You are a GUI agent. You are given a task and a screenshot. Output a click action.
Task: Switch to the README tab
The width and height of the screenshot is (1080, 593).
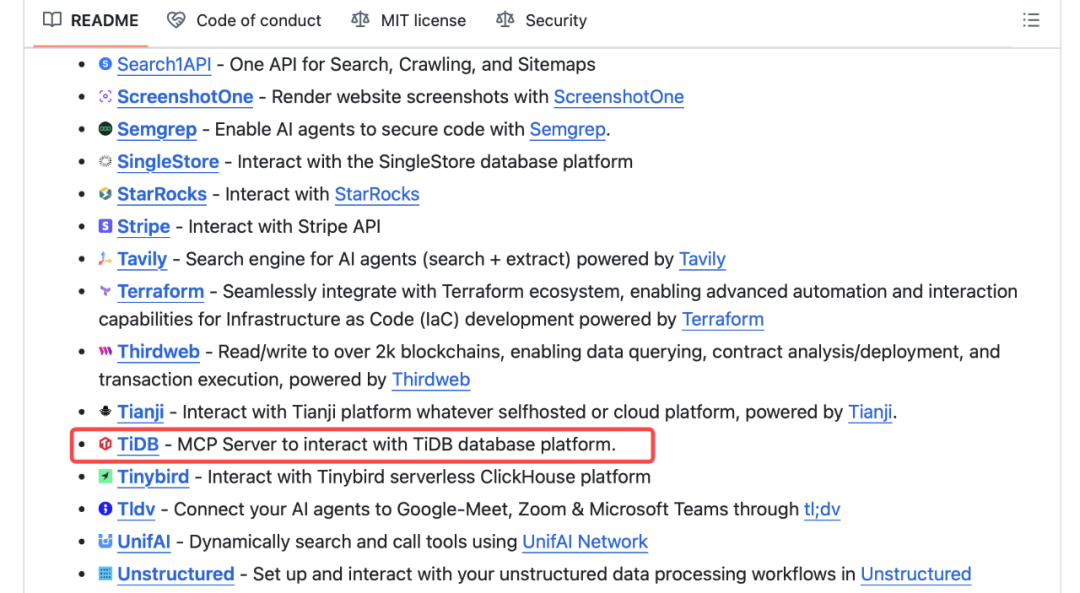(90, 21)
